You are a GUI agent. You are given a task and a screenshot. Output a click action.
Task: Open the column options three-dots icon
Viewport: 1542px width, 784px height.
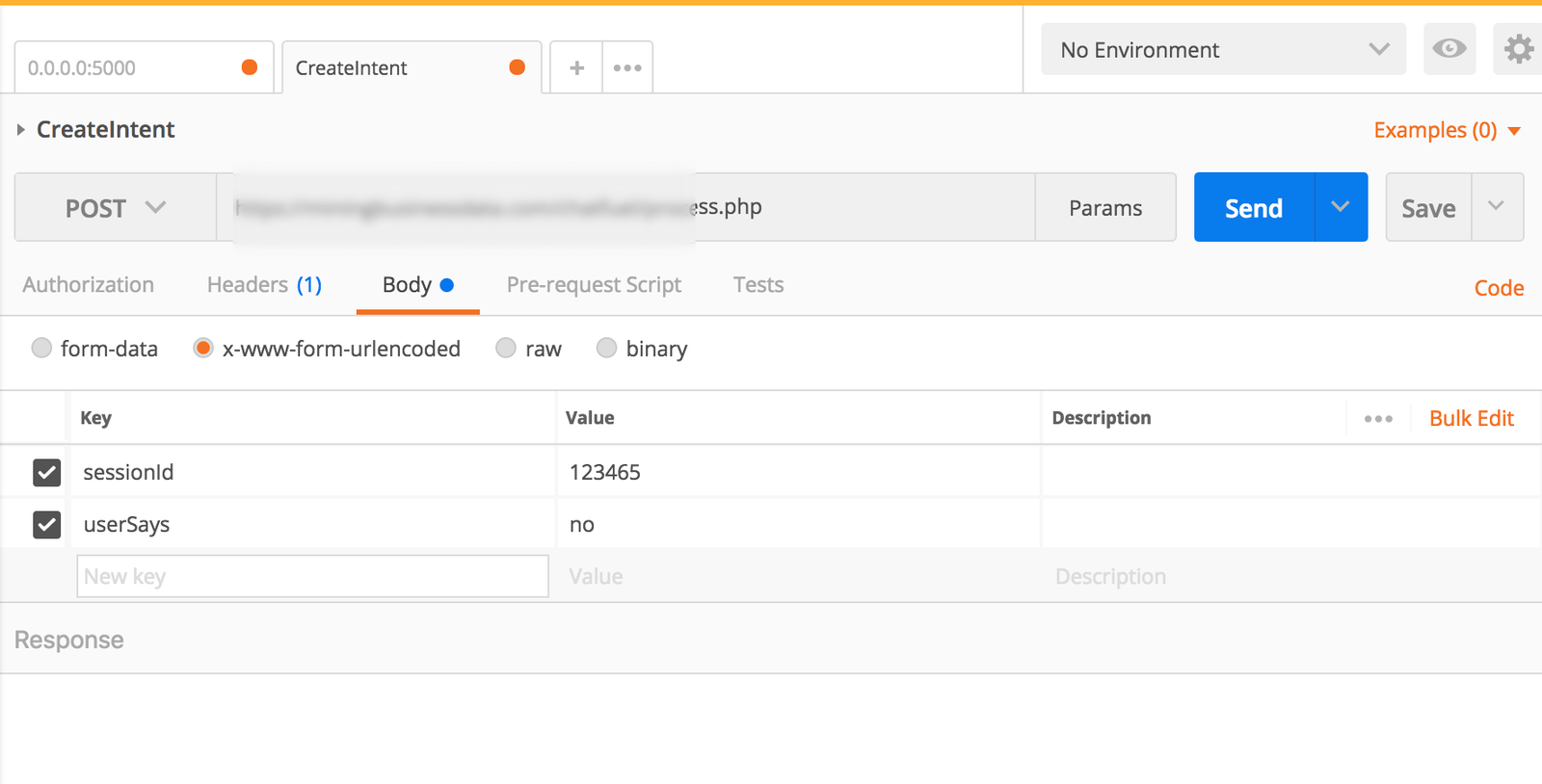coord(1378,418)
